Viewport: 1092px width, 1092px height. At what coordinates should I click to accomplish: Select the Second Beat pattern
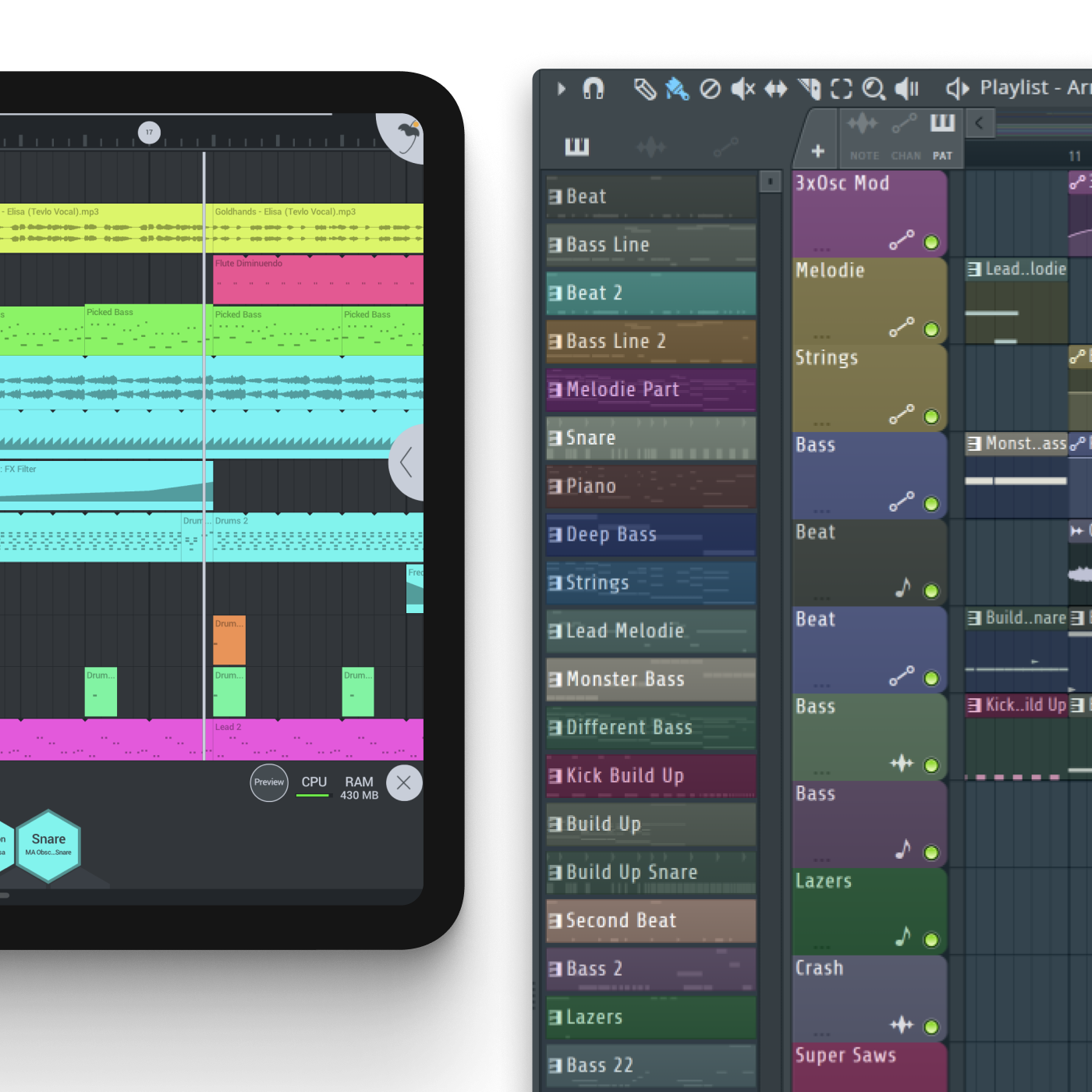coord(651,920)
